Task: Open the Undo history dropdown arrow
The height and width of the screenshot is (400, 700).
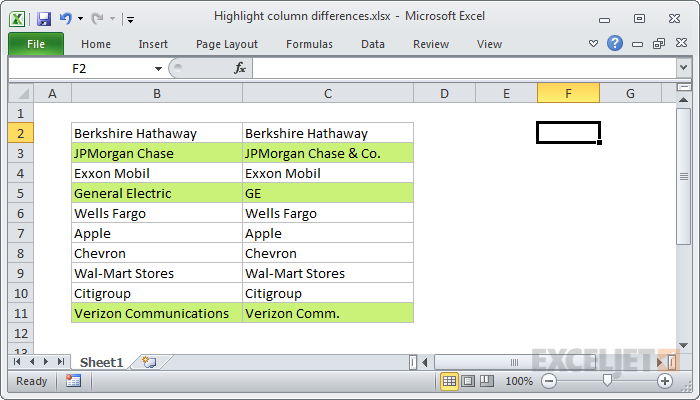Action: click(80, 19)
